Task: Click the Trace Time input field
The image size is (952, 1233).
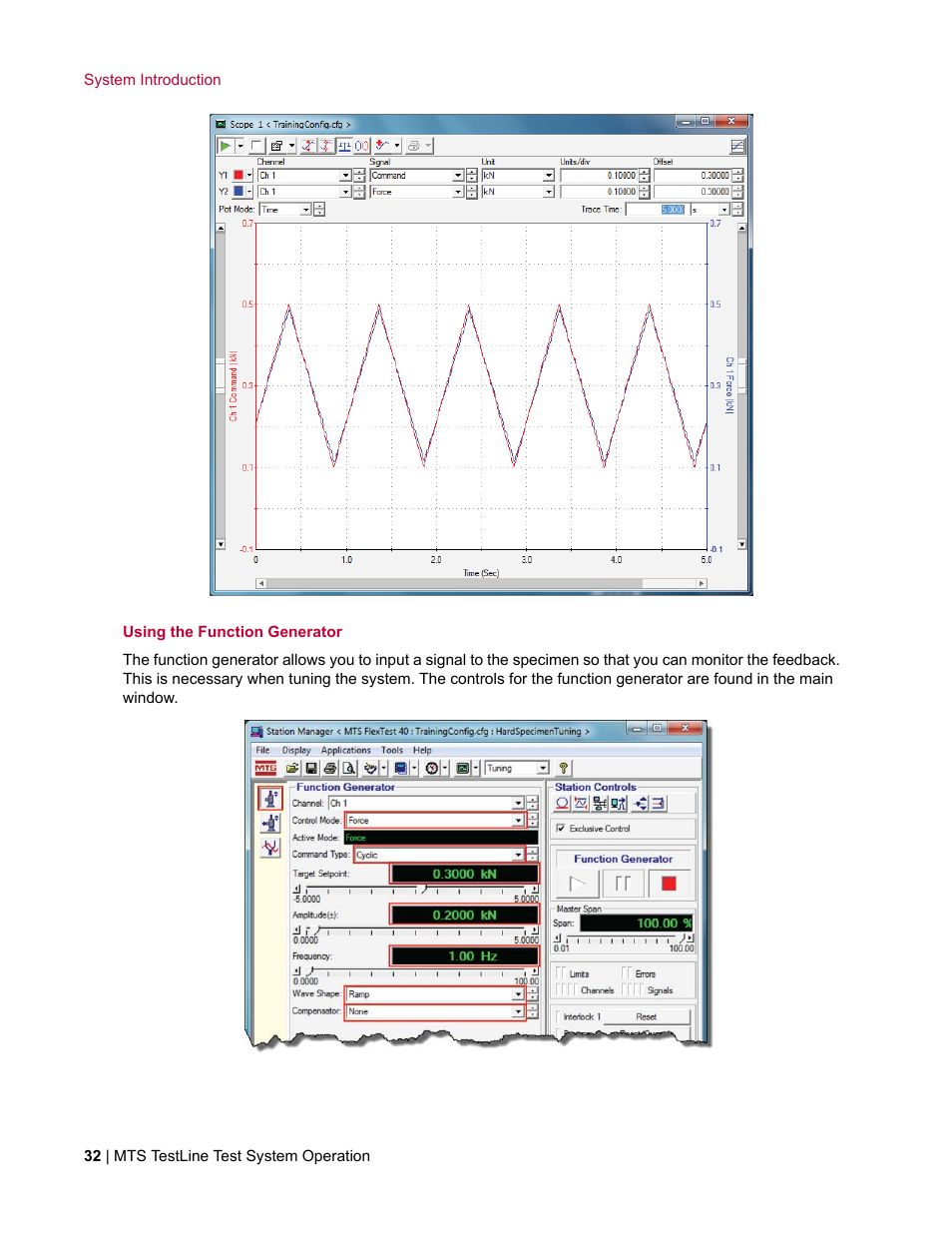Action: (x=657, y=210)
